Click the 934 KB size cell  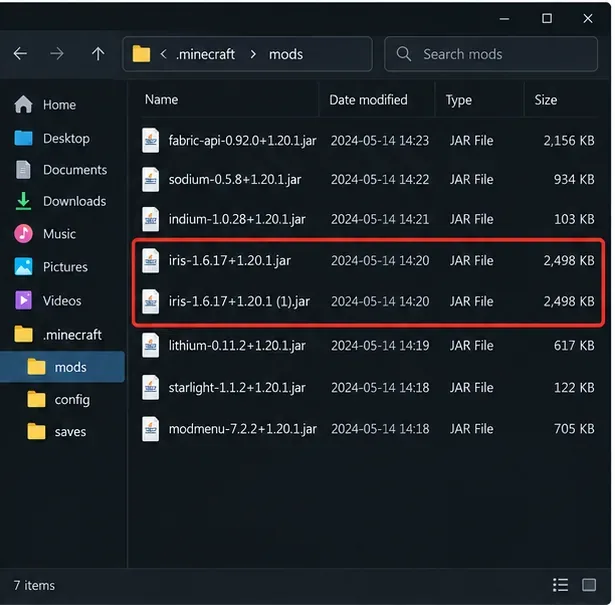[574, 179]
